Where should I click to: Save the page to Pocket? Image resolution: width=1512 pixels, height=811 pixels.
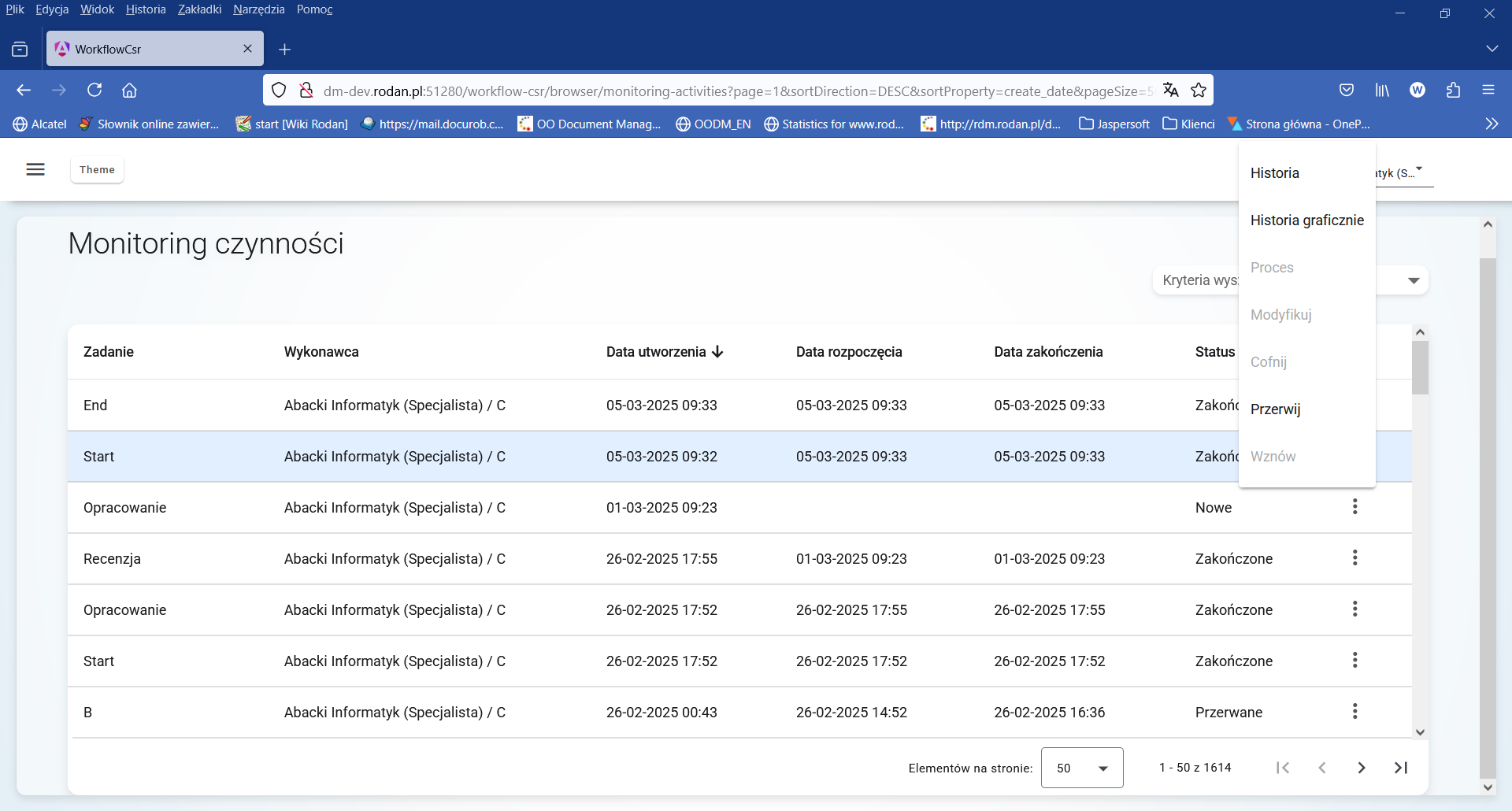[1347, 90]
